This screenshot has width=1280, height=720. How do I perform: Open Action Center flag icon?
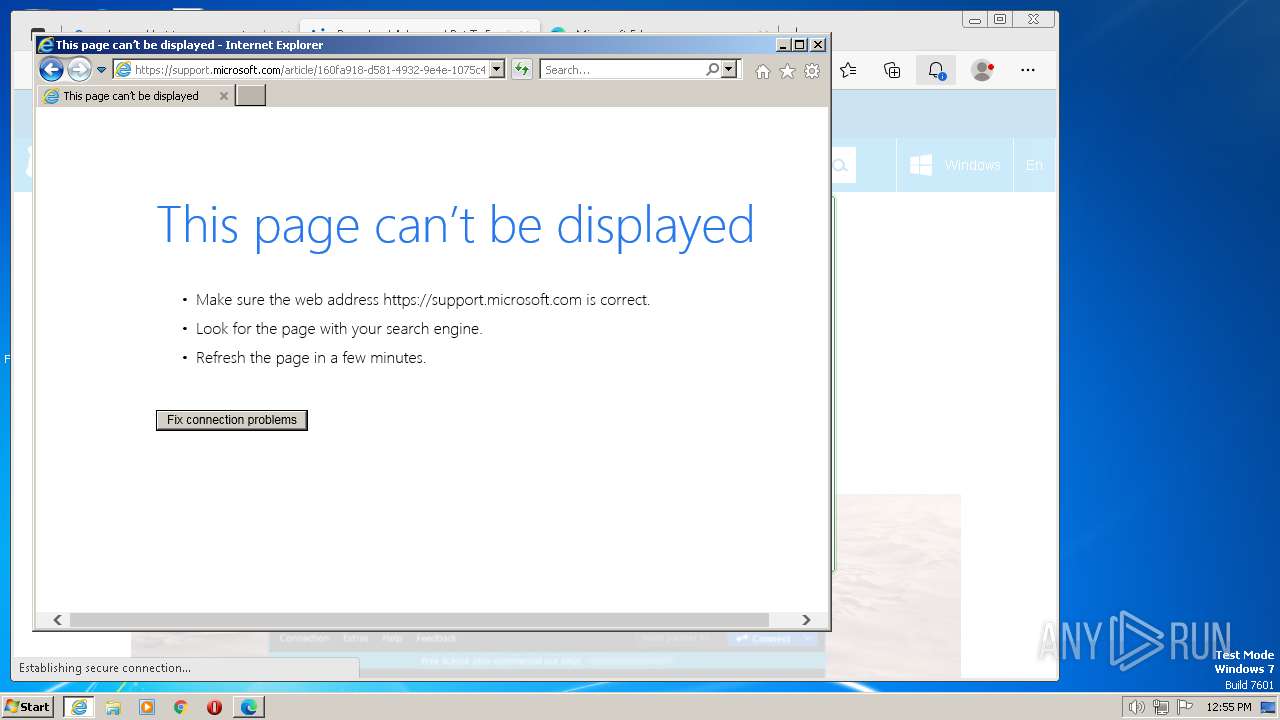click(x=1185, y=707)
